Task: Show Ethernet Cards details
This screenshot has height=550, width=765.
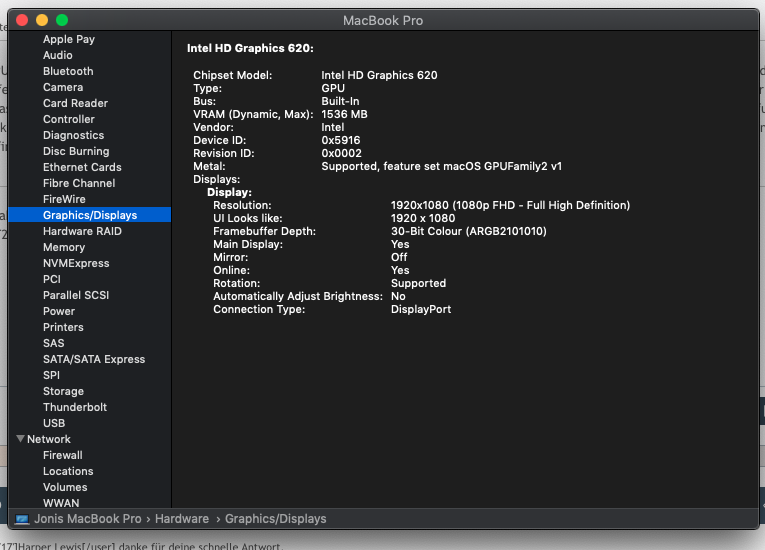Action: click(82, 167)
